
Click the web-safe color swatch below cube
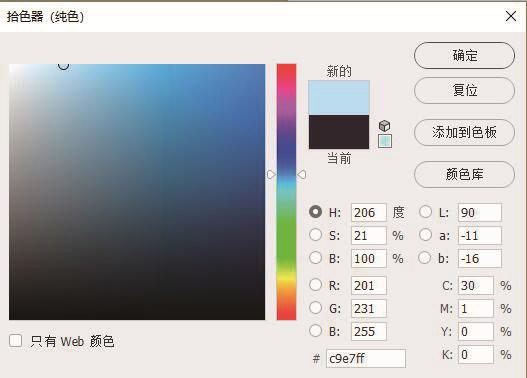385,141
